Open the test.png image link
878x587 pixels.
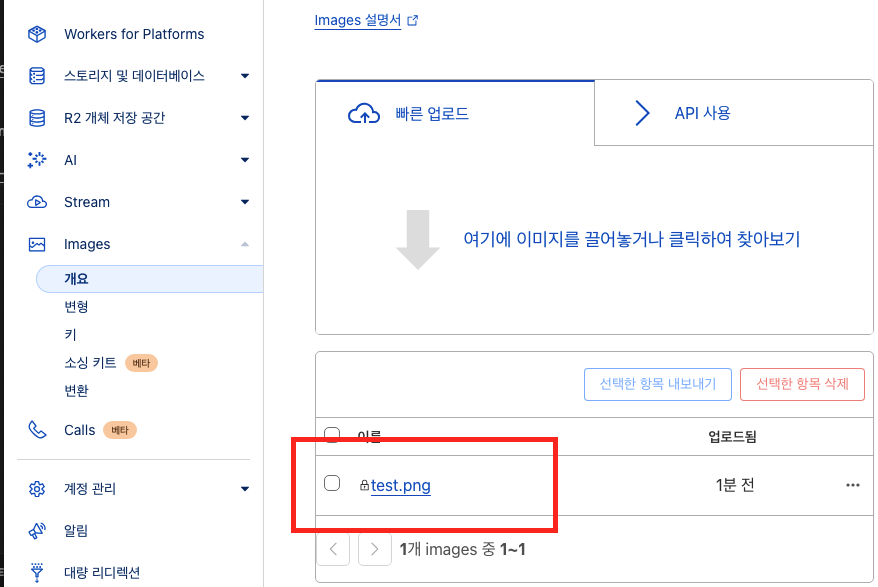(x=400, y=486)
